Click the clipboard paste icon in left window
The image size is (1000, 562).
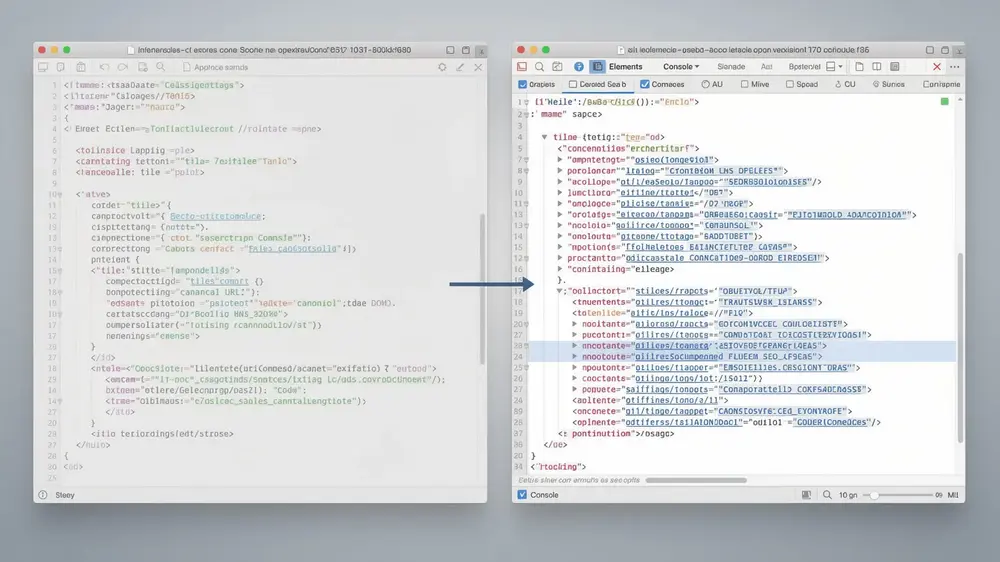(81, 67)
